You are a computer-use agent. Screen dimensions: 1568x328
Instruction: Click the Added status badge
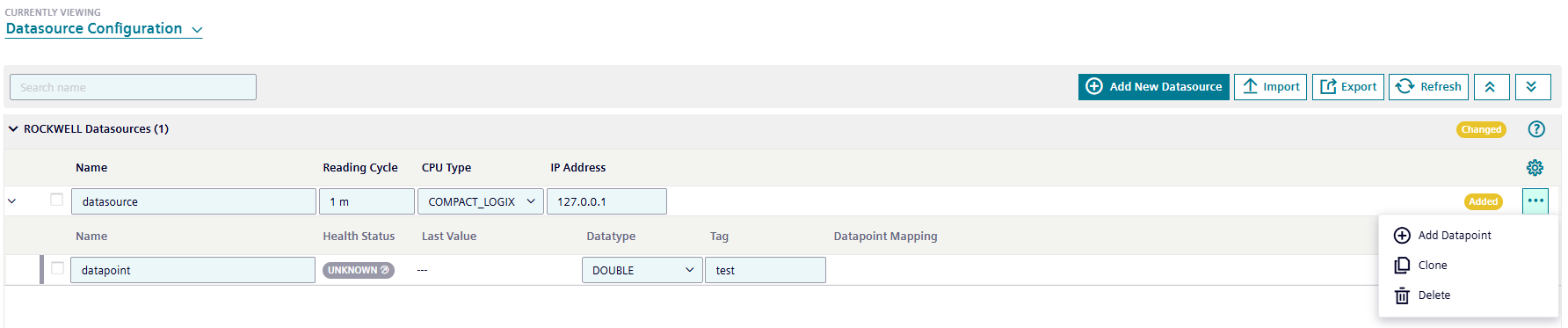pyautogui.click(x=1484, y=201)
